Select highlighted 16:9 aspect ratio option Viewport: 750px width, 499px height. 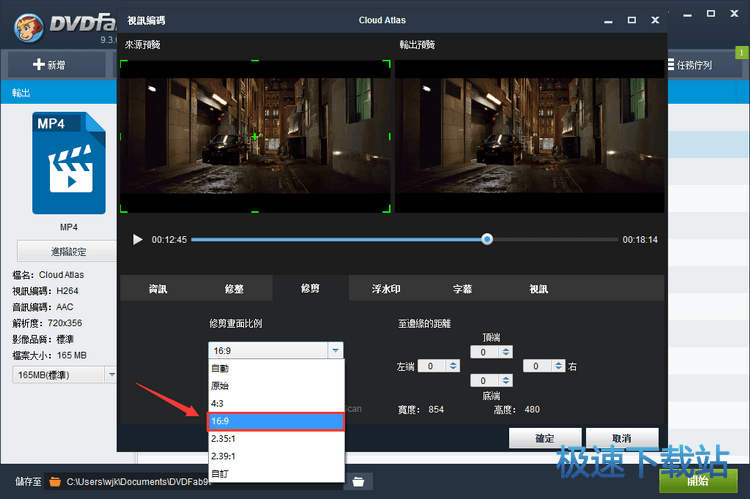(x=276, y=421)
